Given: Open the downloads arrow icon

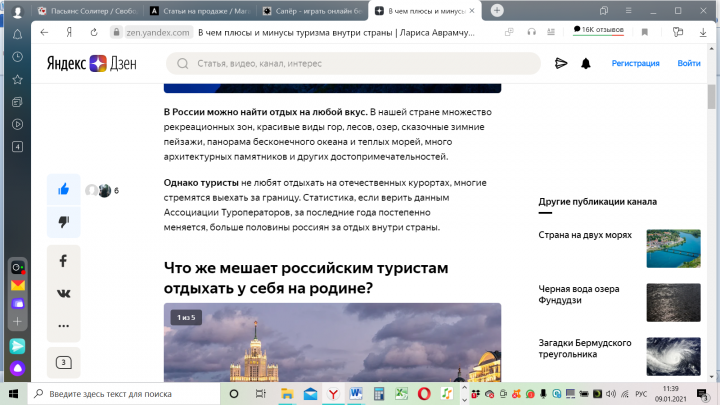Looking at the screenshot, I should 703,32.
